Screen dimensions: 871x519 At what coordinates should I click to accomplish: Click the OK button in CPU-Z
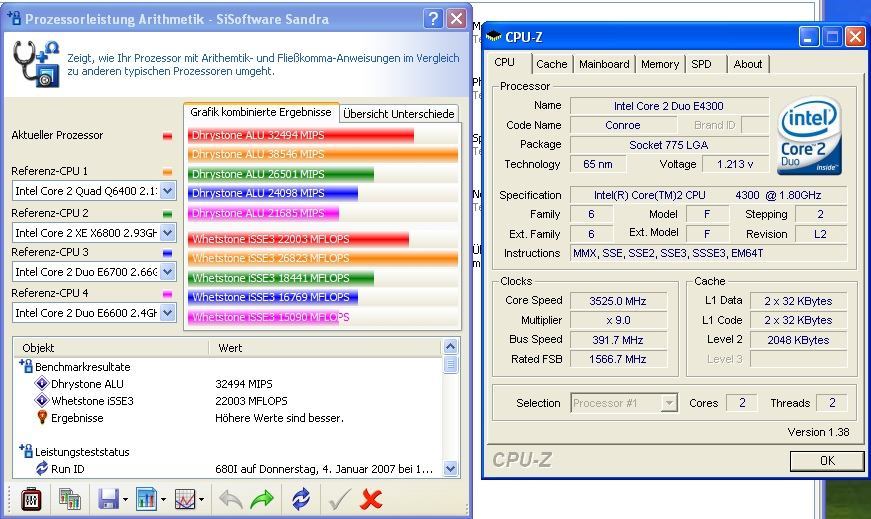pos(827,461)
